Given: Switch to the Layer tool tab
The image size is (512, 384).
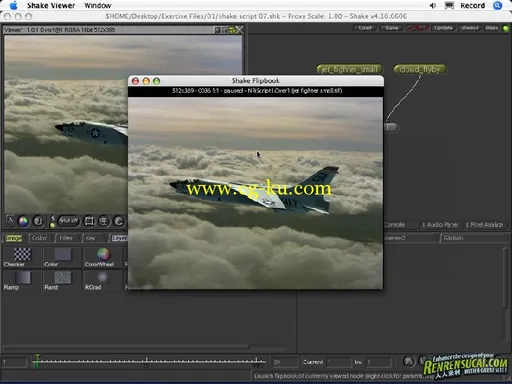Looking at the screenshot, I should click(x=119, y=238).
